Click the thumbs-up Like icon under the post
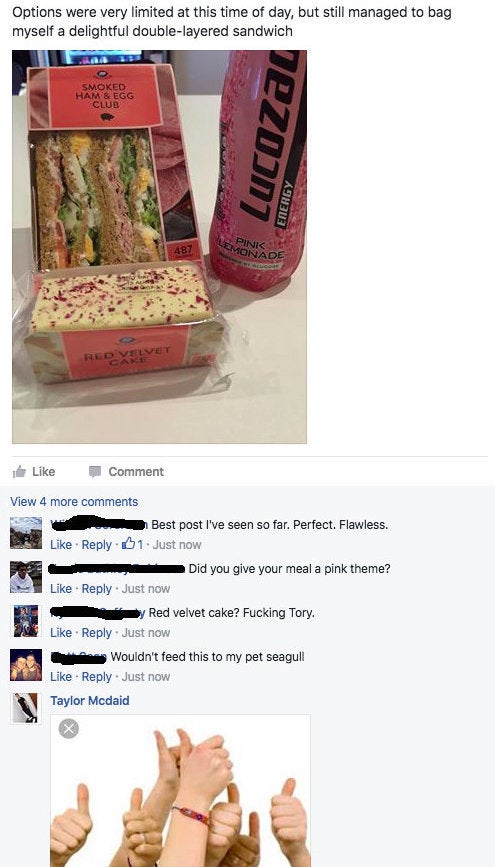The image size is (495, 867). click(x=19, y=472)
